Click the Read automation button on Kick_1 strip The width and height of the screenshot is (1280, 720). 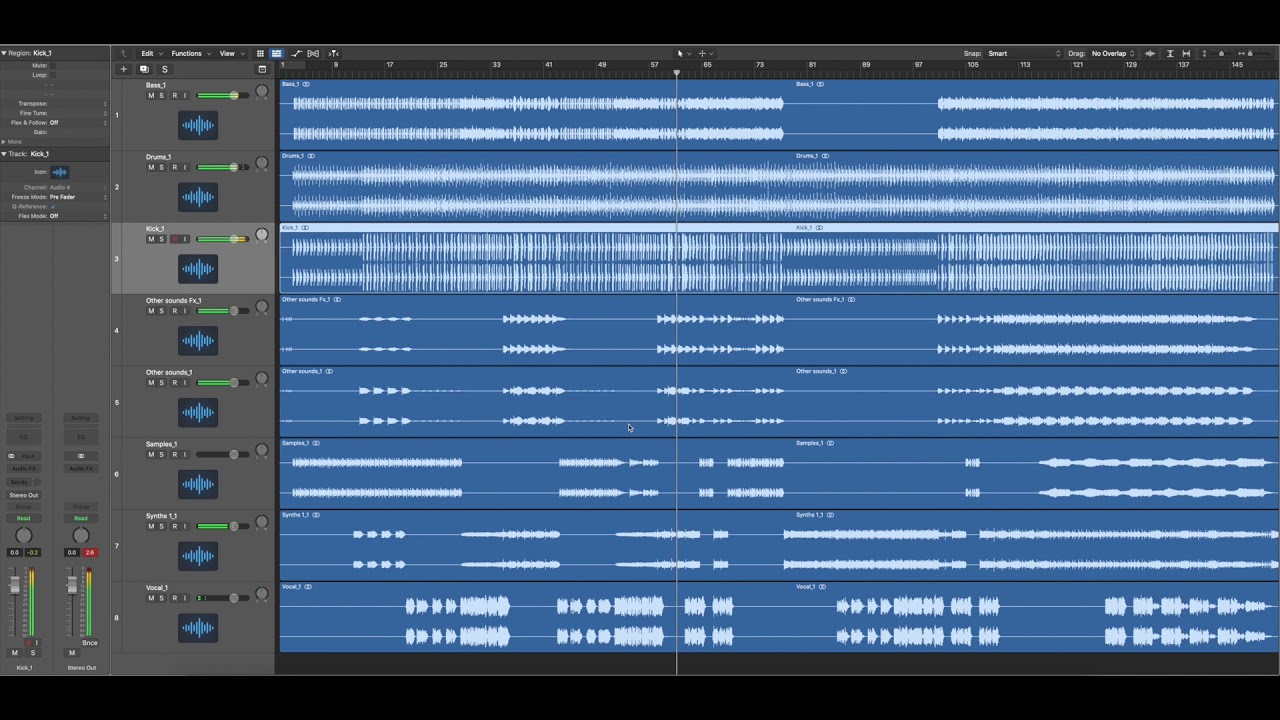coord(24,518)
